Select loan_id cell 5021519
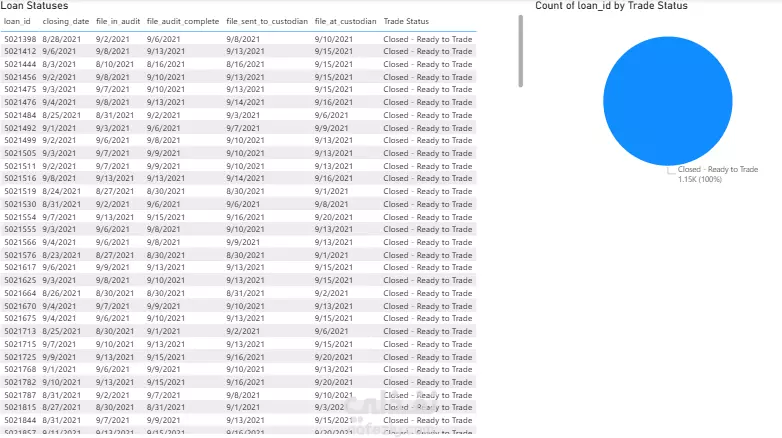 (x=20, y=191)
